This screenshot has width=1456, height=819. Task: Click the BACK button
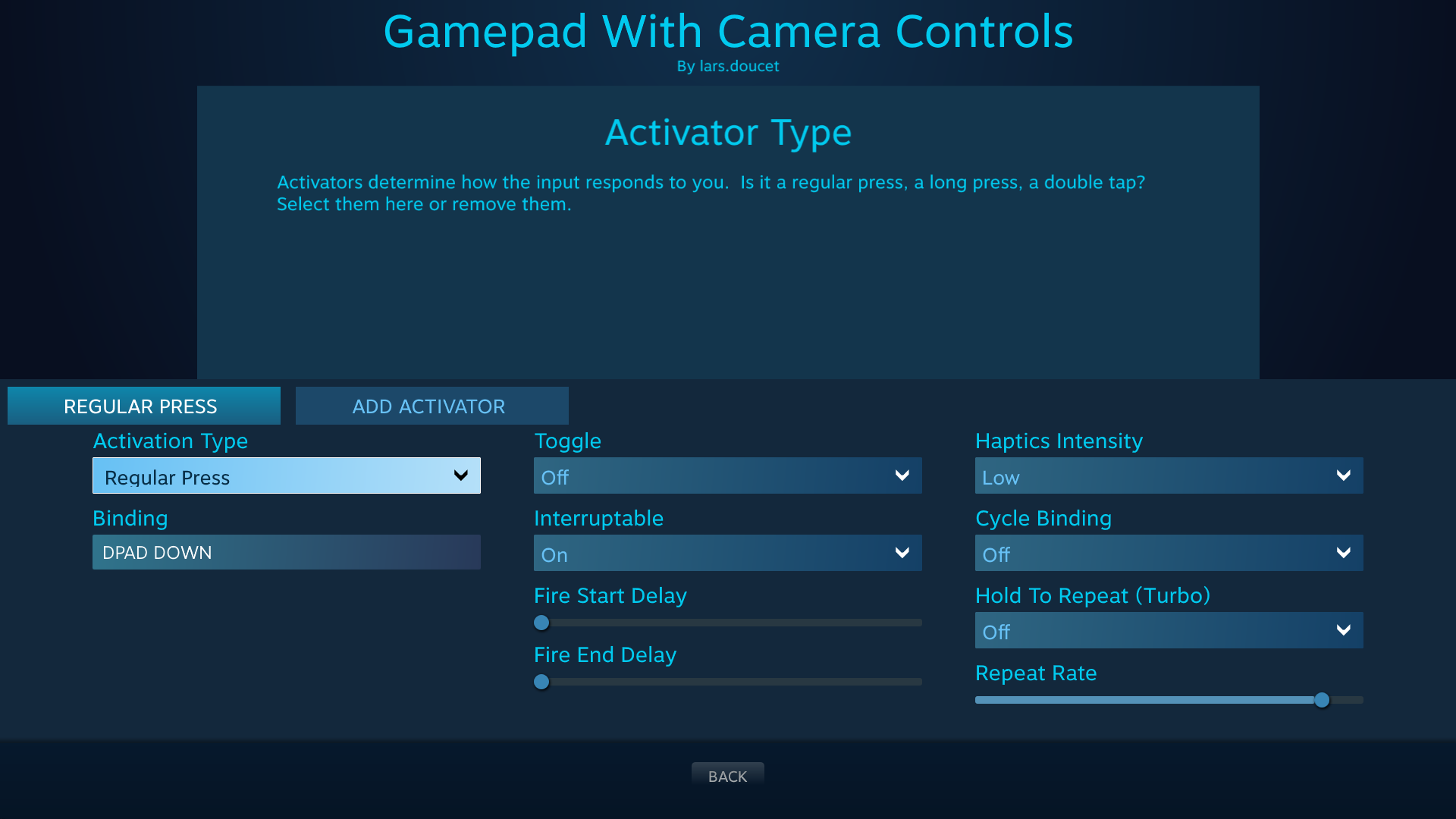pyautogui.click(x=727, y=776)
